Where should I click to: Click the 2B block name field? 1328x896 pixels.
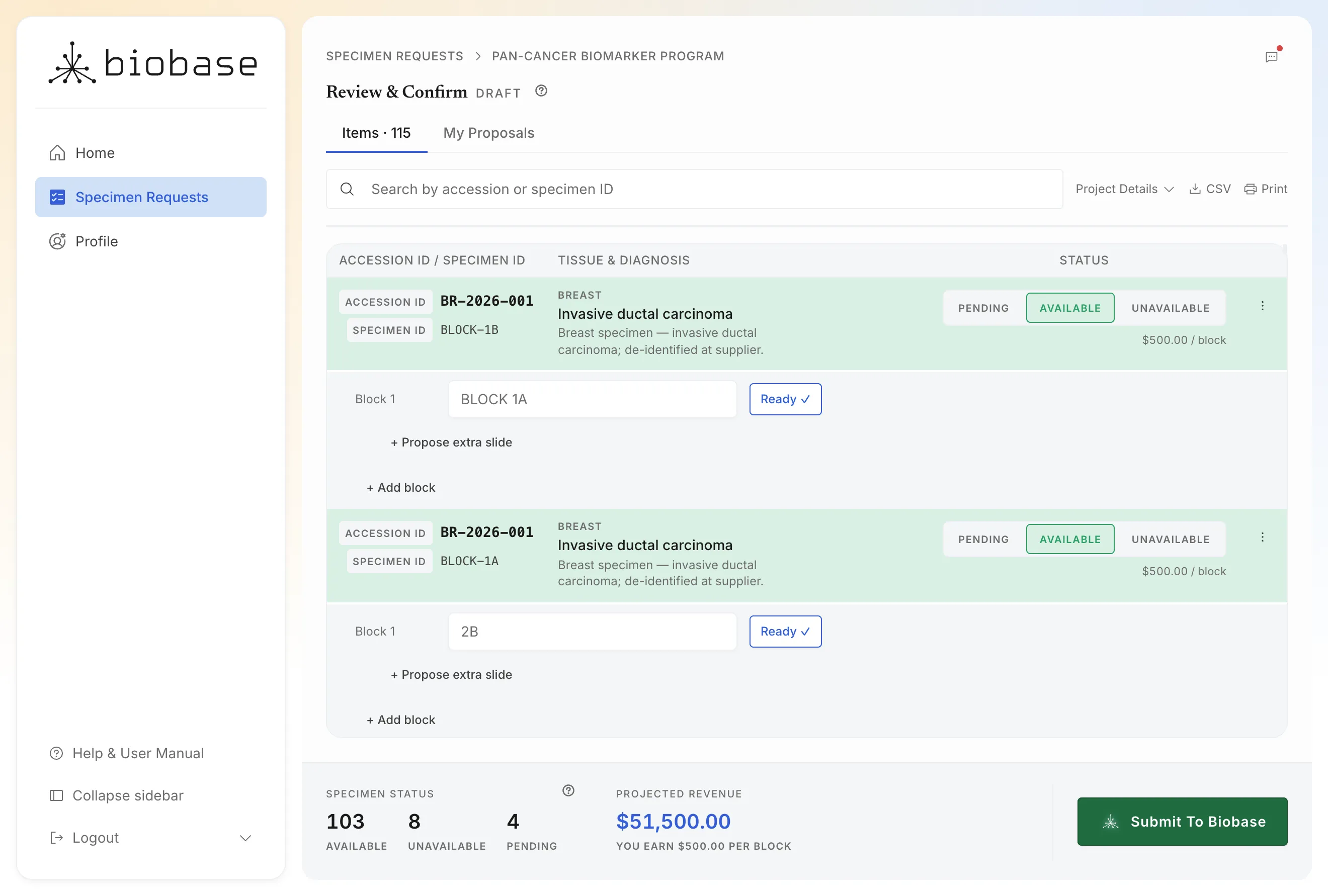[x=592, y=632]
